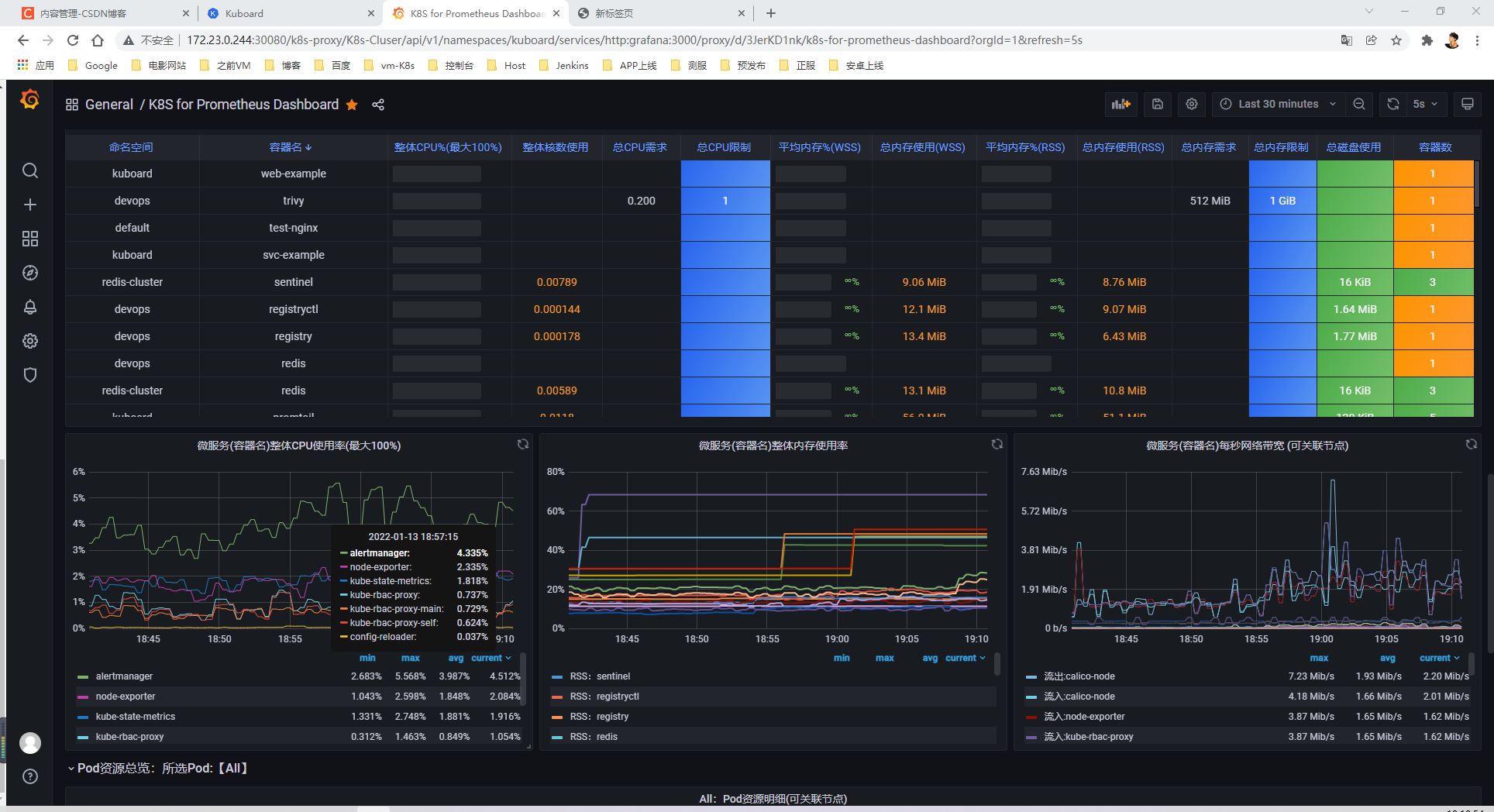Toggle kube-rbac-proxy series in CPU legend
This screenshot has height=812, width=1494.
coord(129,737)
